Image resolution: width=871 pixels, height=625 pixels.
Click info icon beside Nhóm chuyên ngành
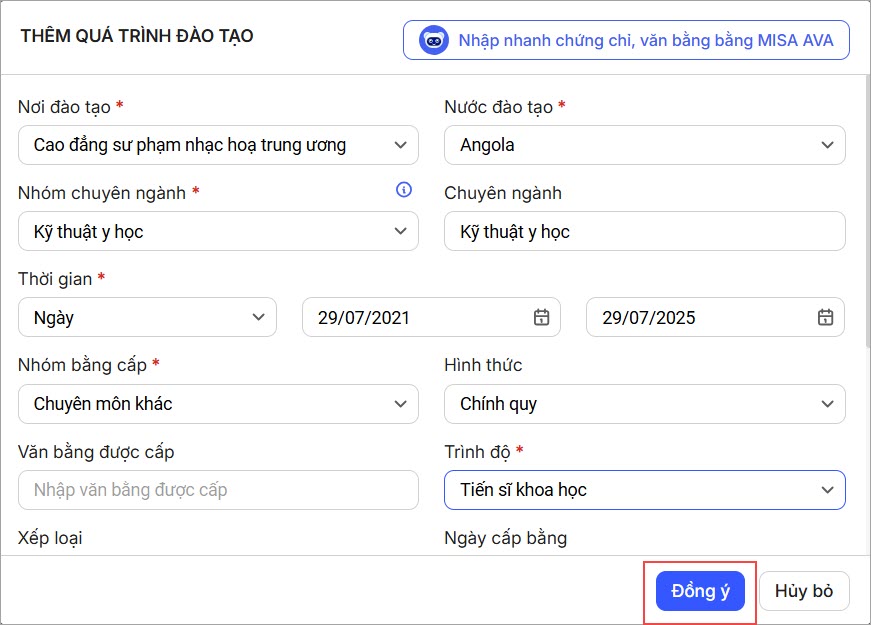tap(404, 190)
